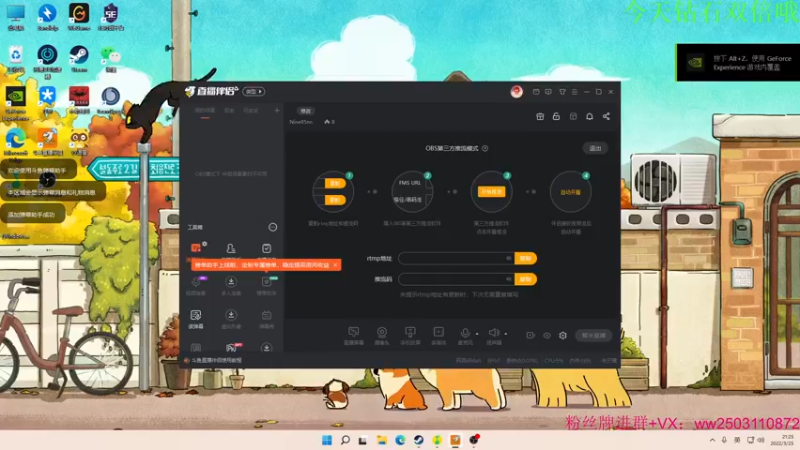Click the 修改 edit room button
This screenshot has height=450, width=800.
tap(305, 111)
